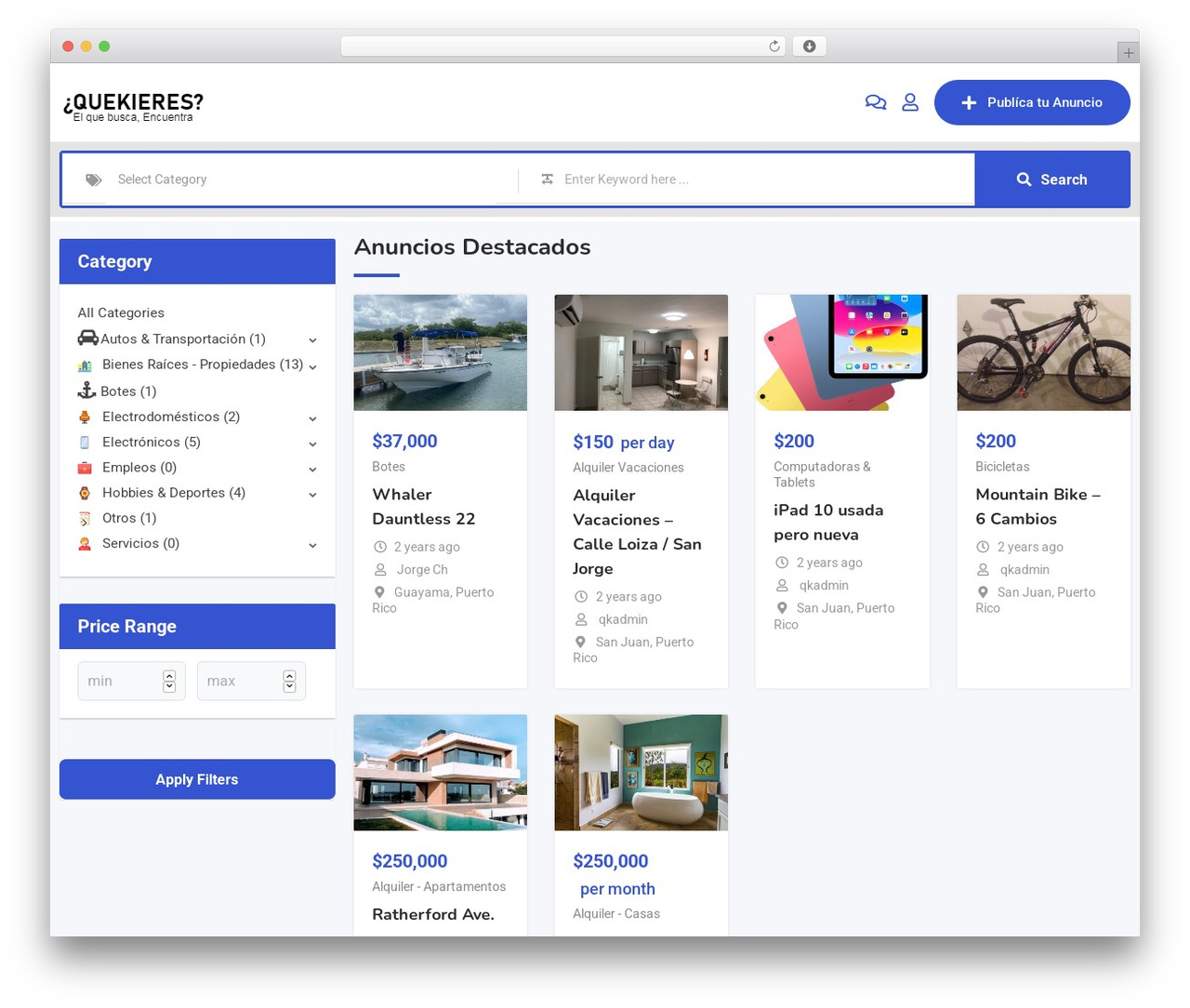Click the car icon for Autos & Transportación
This screenshot has height=1008, width=1190.
click(x=87, y=338)
